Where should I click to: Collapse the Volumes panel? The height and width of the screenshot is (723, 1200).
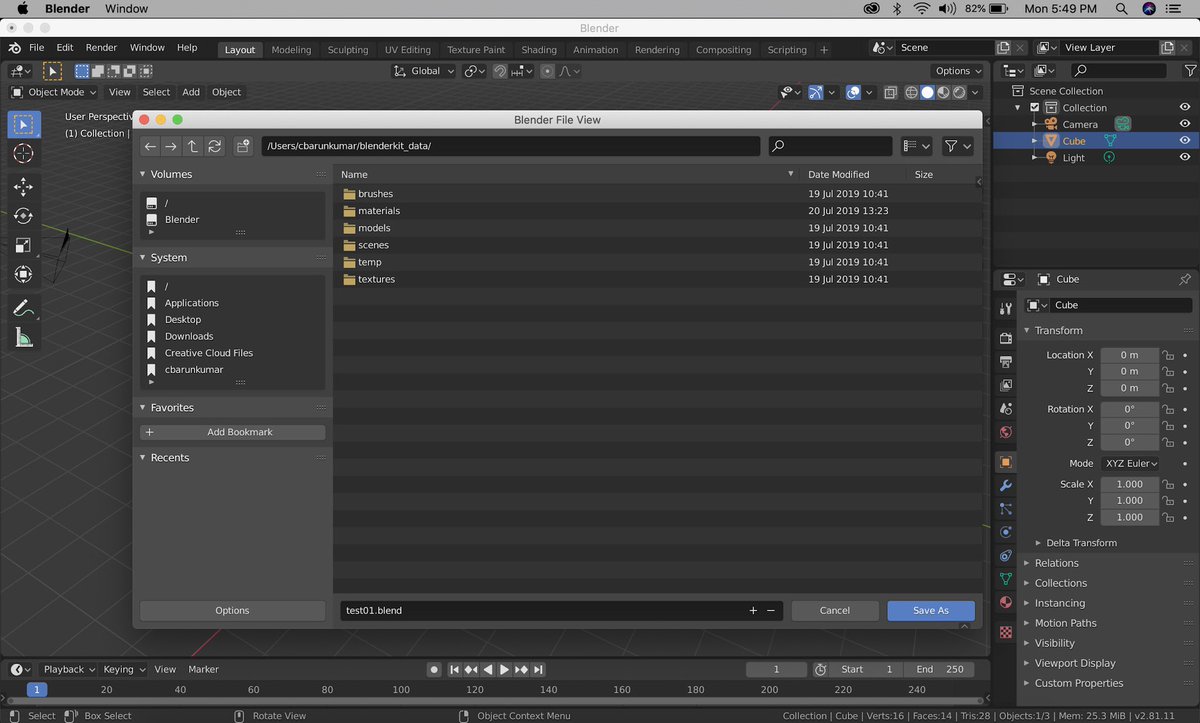[143, 174]
